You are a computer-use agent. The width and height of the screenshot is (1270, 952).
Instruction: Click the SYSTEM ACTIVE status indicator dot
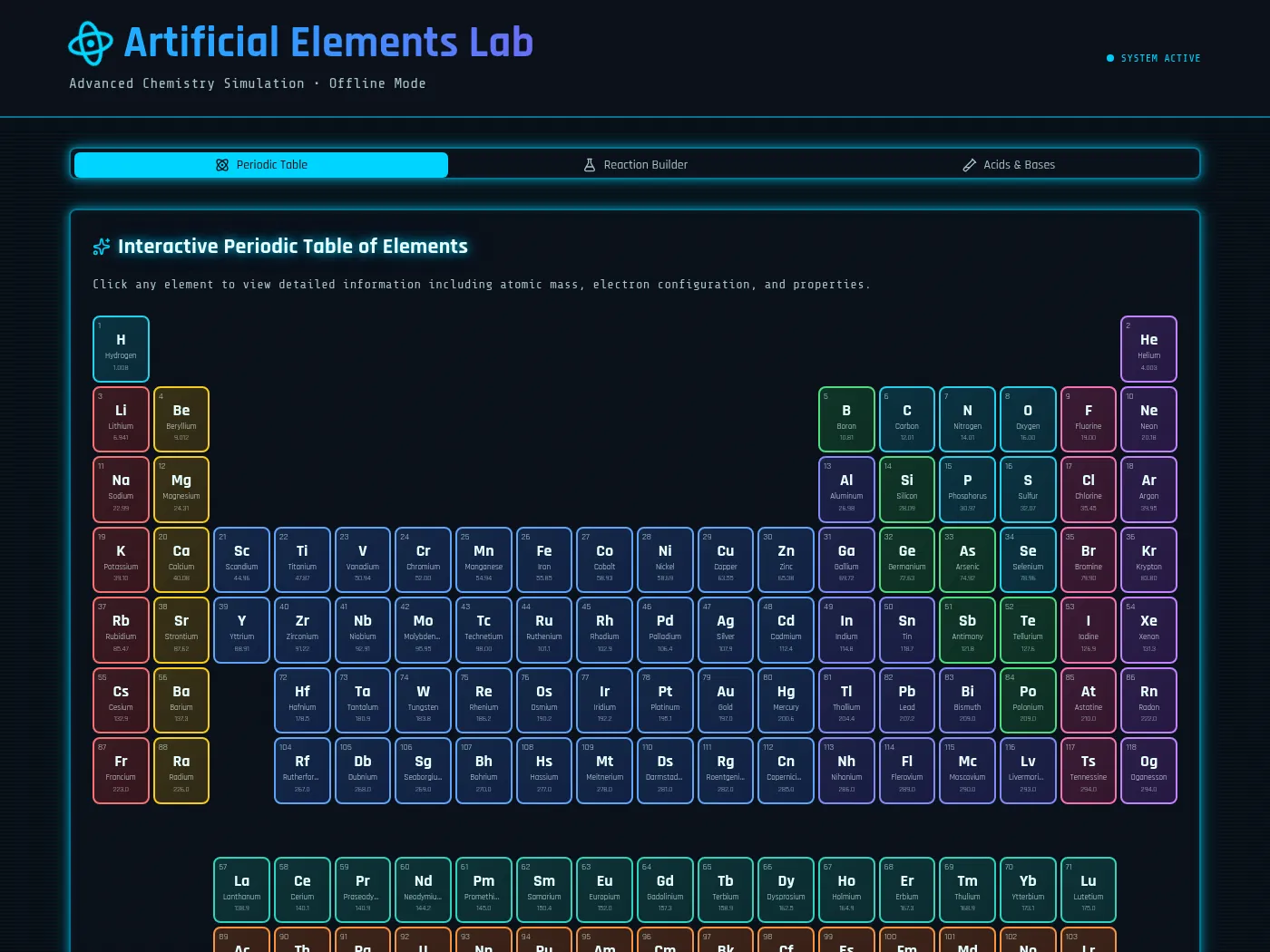click(1109, 58)
